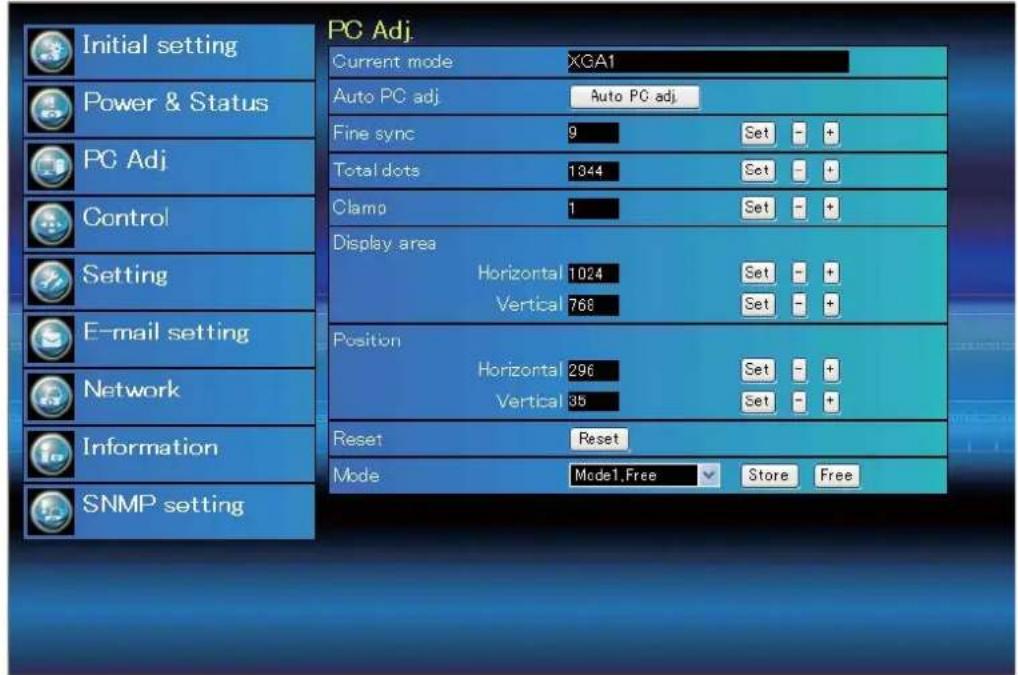The image size is (1018, 675).
Task: Click the Fine sync value field
Action: pos(593,134)
